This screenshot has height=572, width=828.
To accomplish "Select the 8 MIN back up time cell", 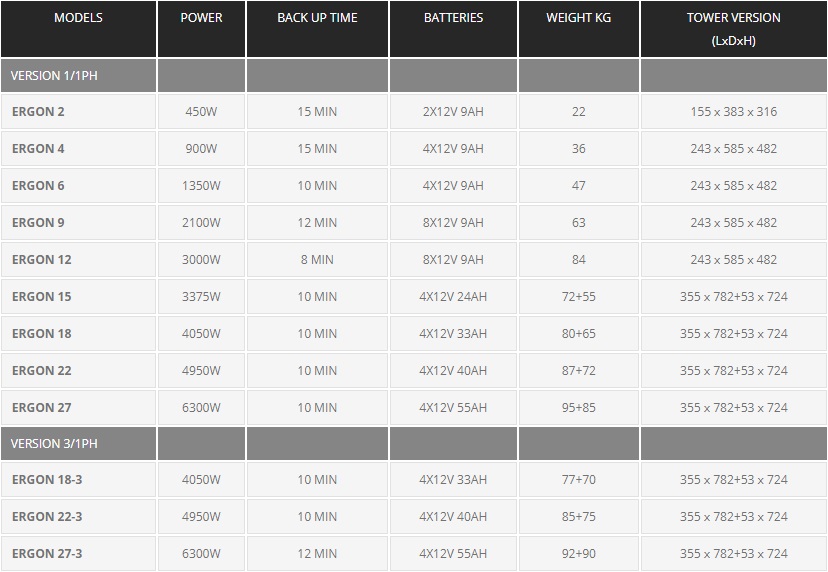I will pos(317,260).
